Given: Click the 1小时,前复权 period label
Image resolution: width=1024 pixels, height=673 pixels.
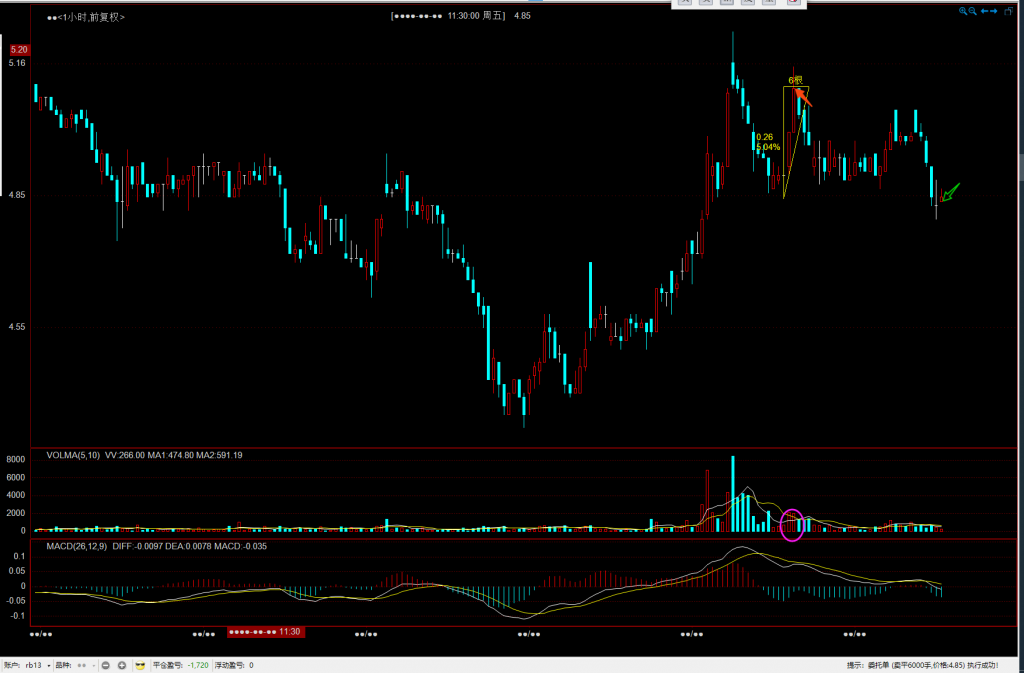Looking at the screenshot, I should click(86, 17).
